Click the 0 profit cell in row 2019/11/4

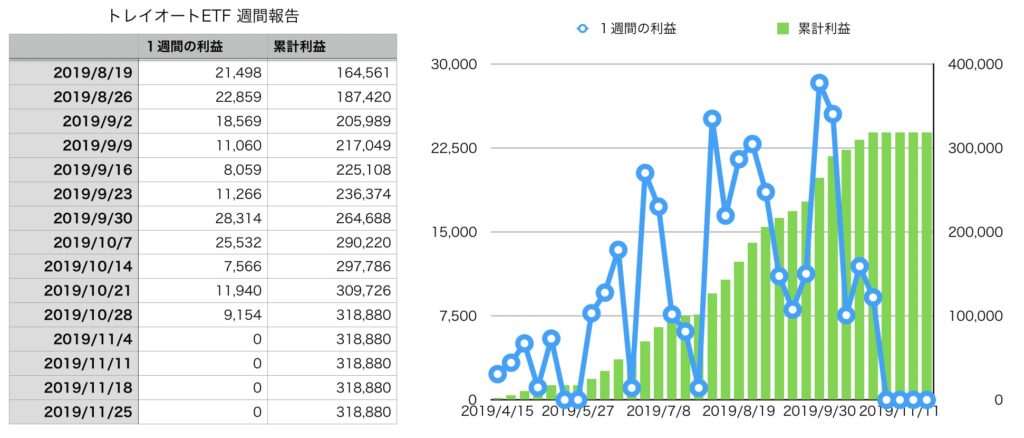click(x=203, y=339)
